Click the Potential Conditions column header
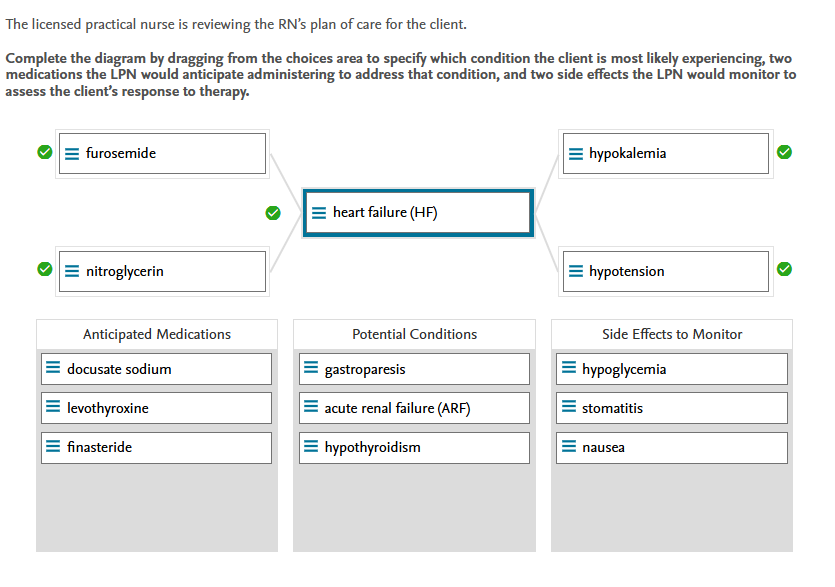Screen dimensions: 835x587 414,334
